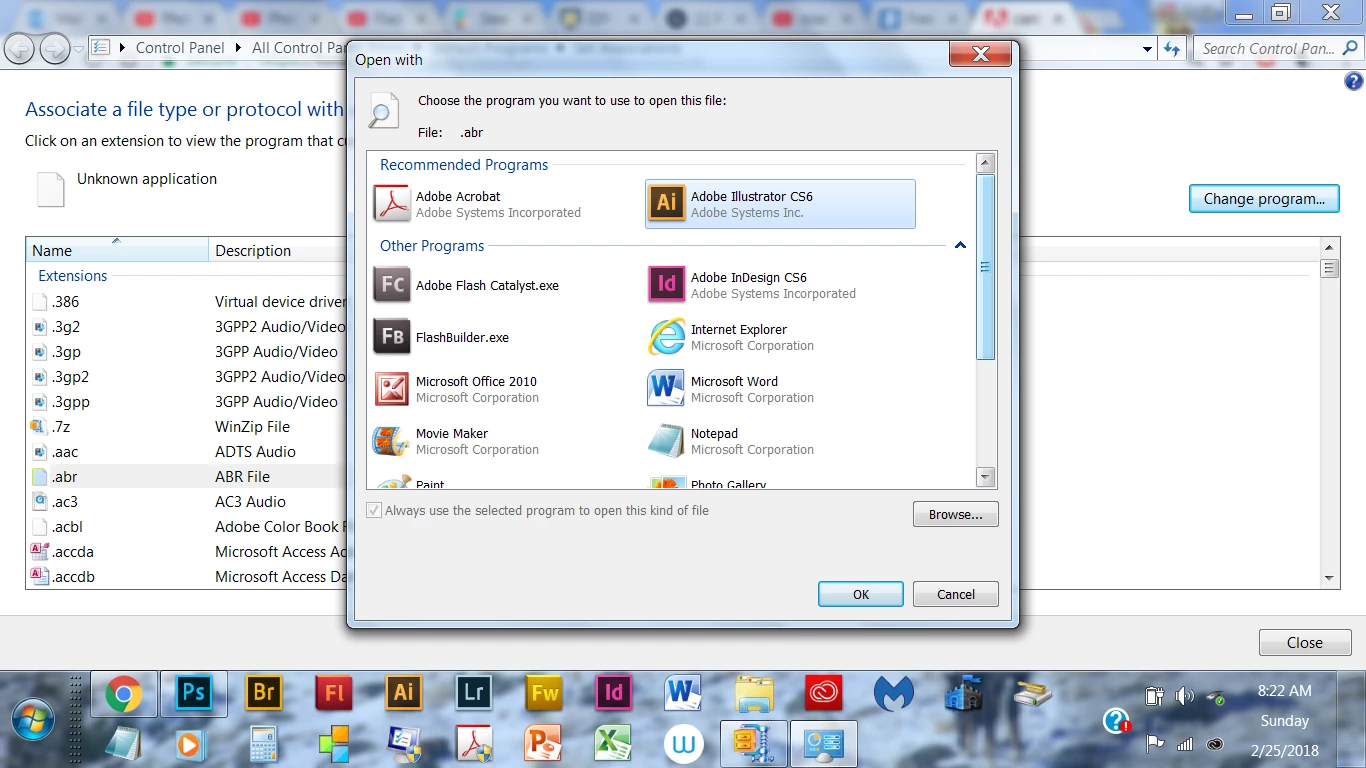Click Control Panel breadcrumb arrow

tap(239, 48)
